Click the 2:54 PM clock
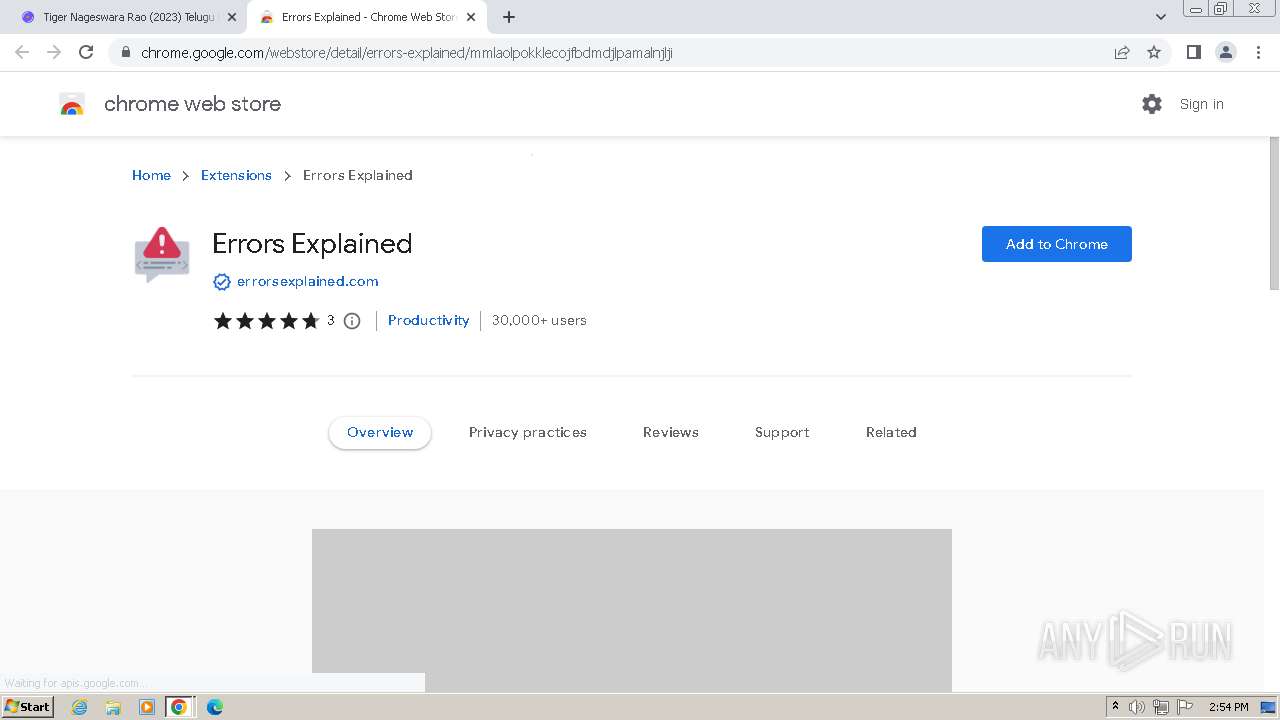1280x720 pixels. (1228, 707)
